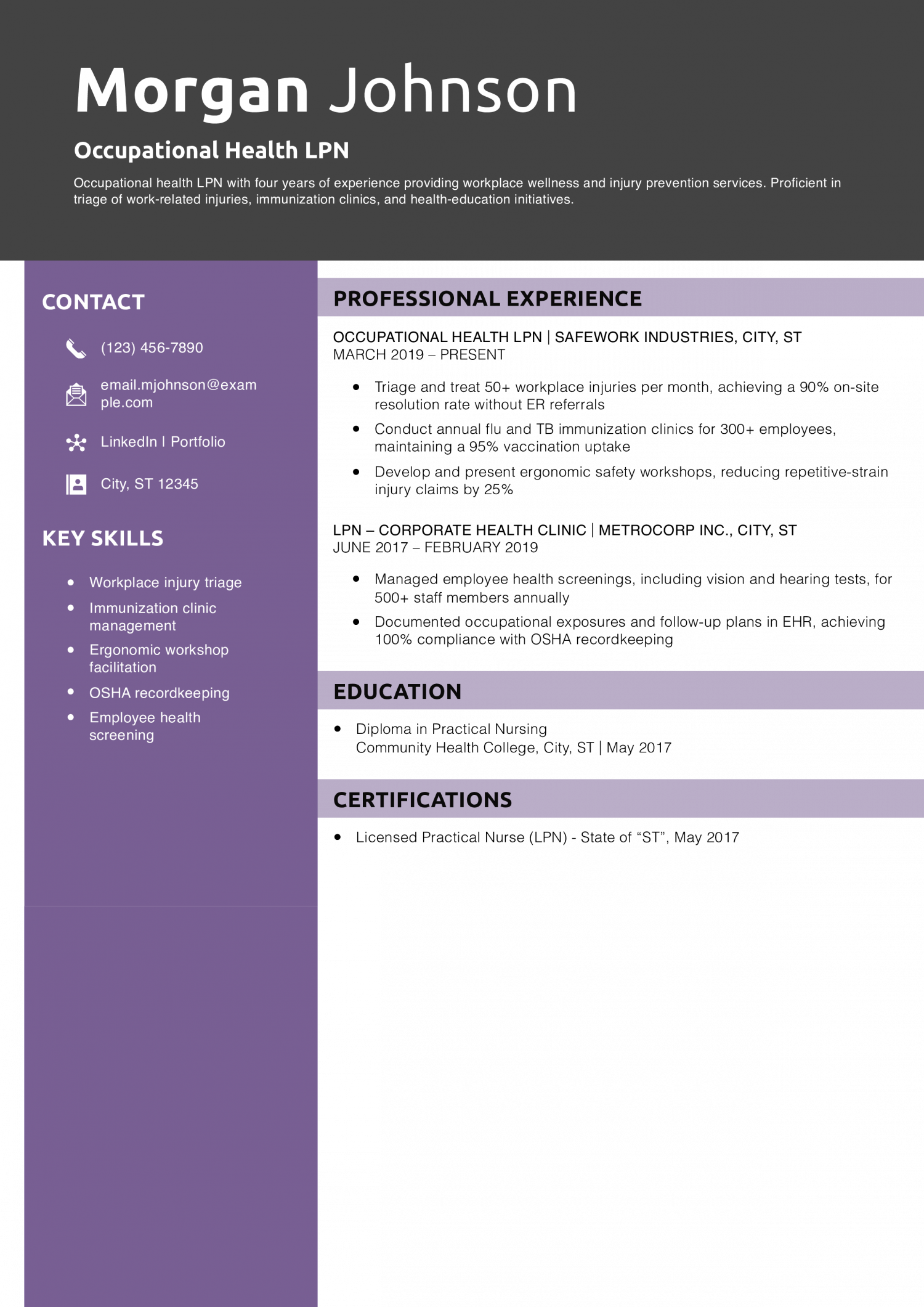924x1307 pixels.
Task: Click the bullet about flu and TB immunization clinics
Action: coord(605,438)
